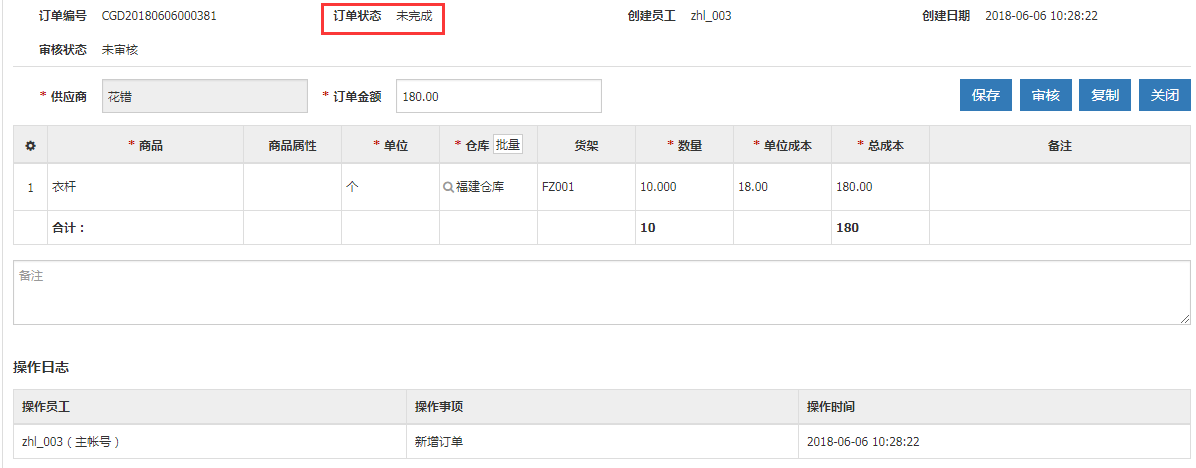Close the order with 关闭 button
The width and height of the screenshot is (1196, 468).
point(1164,96)
